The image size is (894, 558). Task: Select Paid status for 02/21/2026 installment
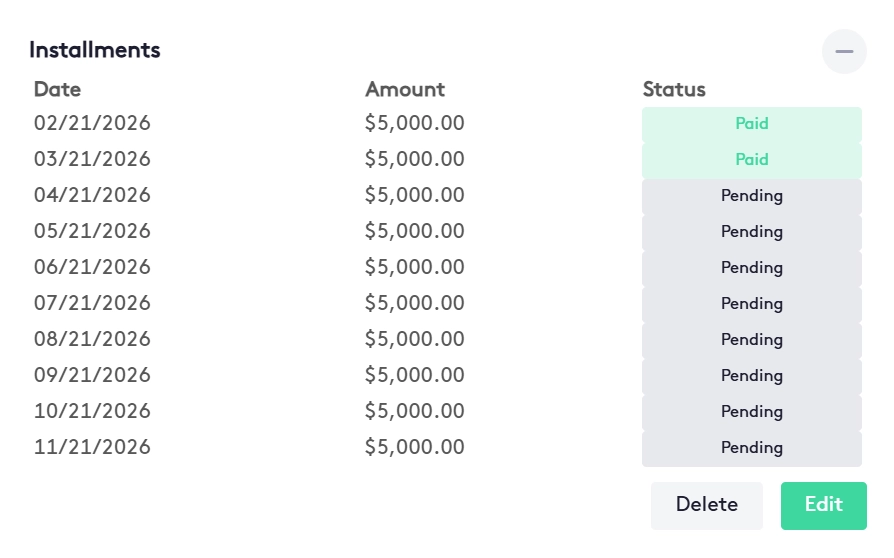(751, 124)
